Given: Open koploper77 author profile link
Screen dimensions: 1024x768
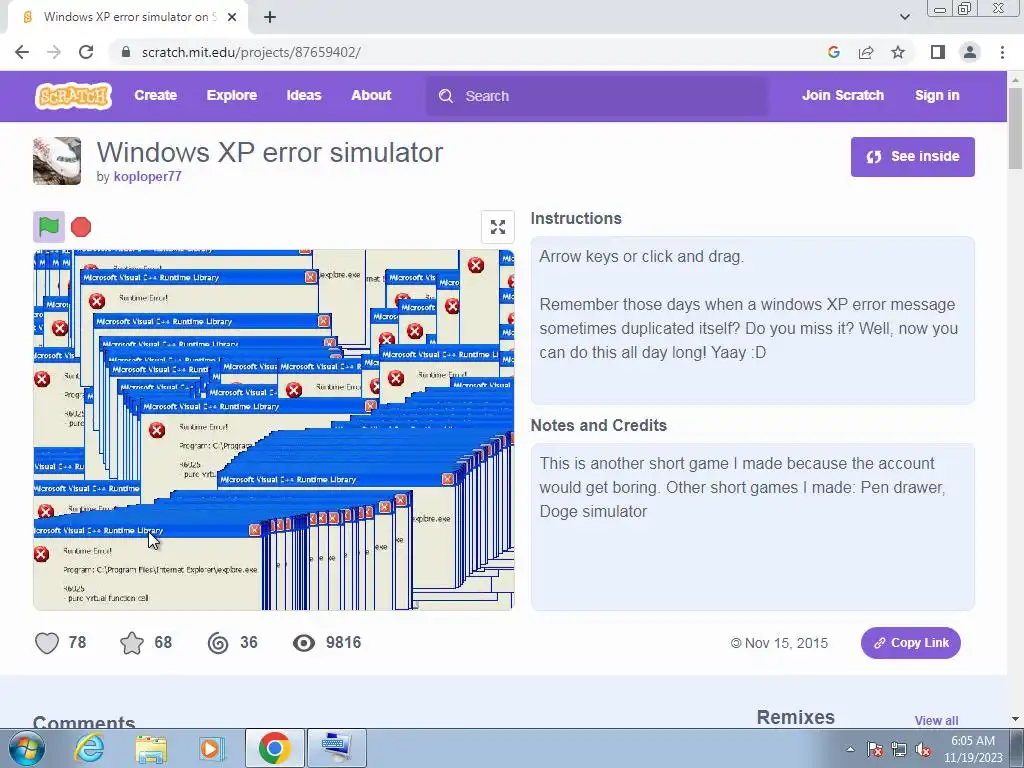Looking at the screenshot, I should [x=148, y=176].
